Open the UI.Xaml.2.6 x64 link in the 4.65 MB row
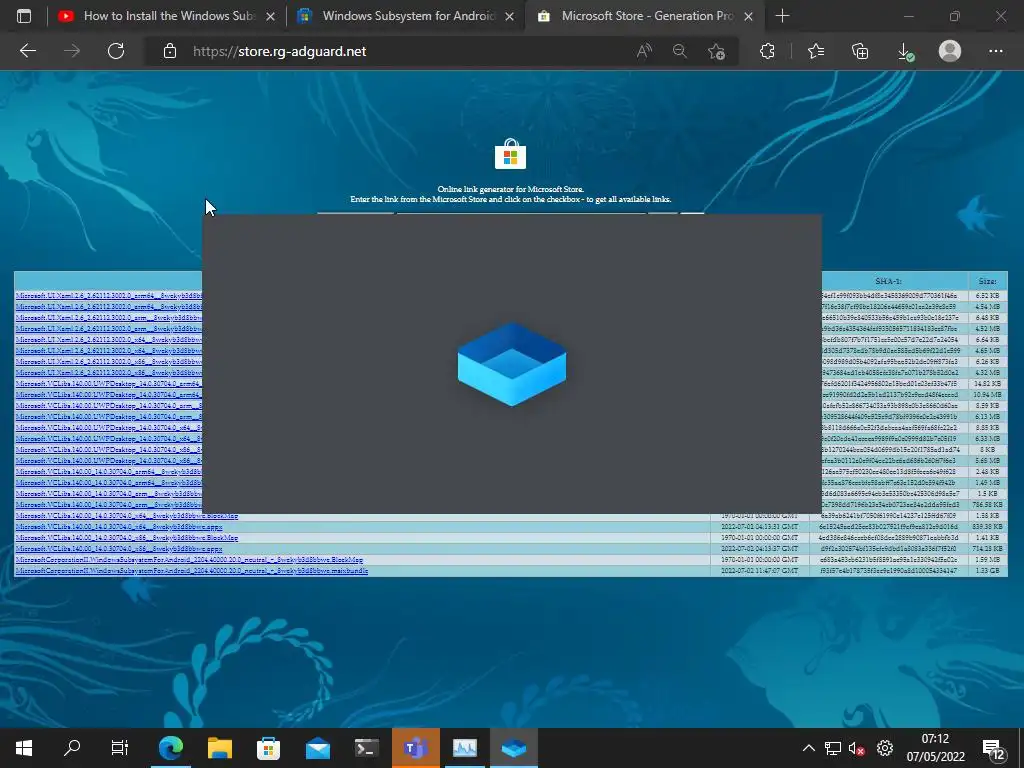This screenshot has width=1024, height=768. point(108,351)
